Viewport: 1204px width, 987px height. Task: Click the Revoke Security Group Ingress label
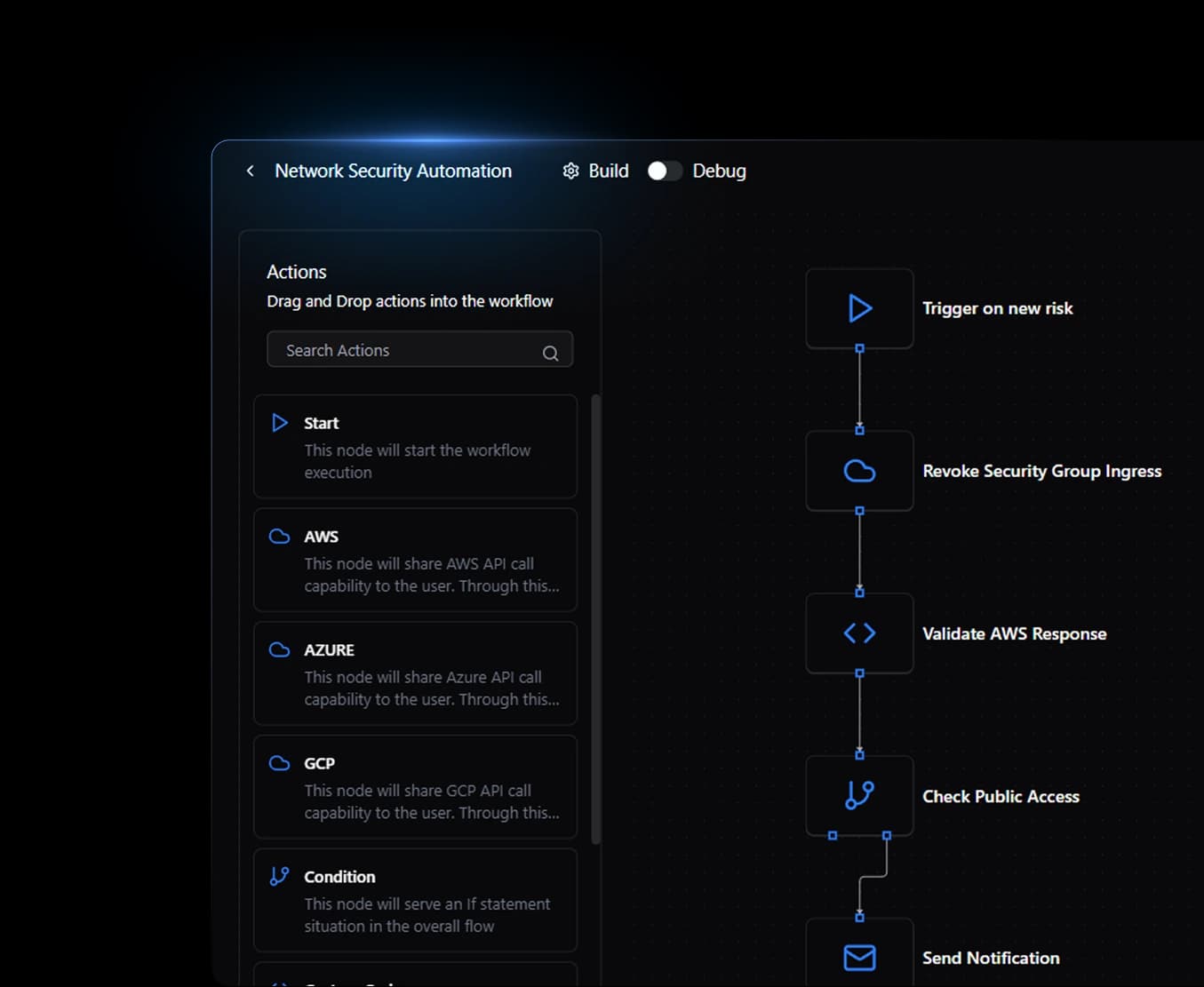(1042, 471)
